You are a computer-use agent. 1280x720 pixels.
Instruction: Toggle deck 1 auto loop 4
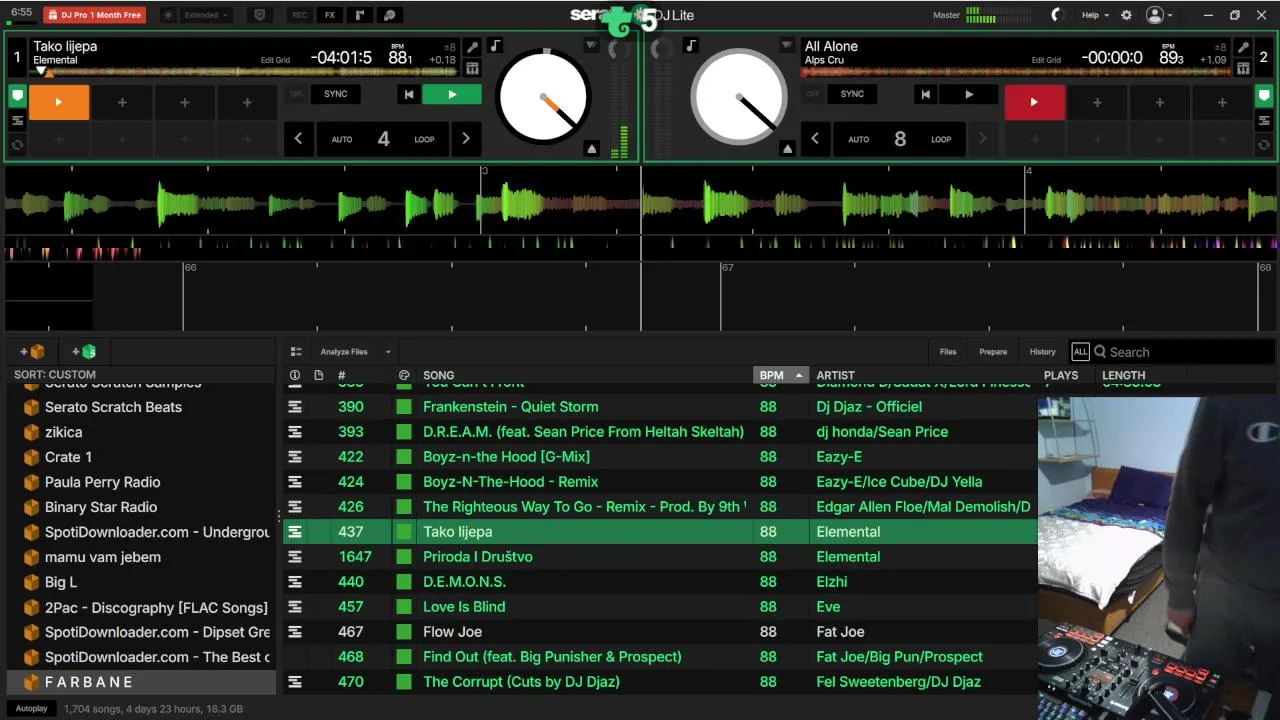tap(383, 139)
